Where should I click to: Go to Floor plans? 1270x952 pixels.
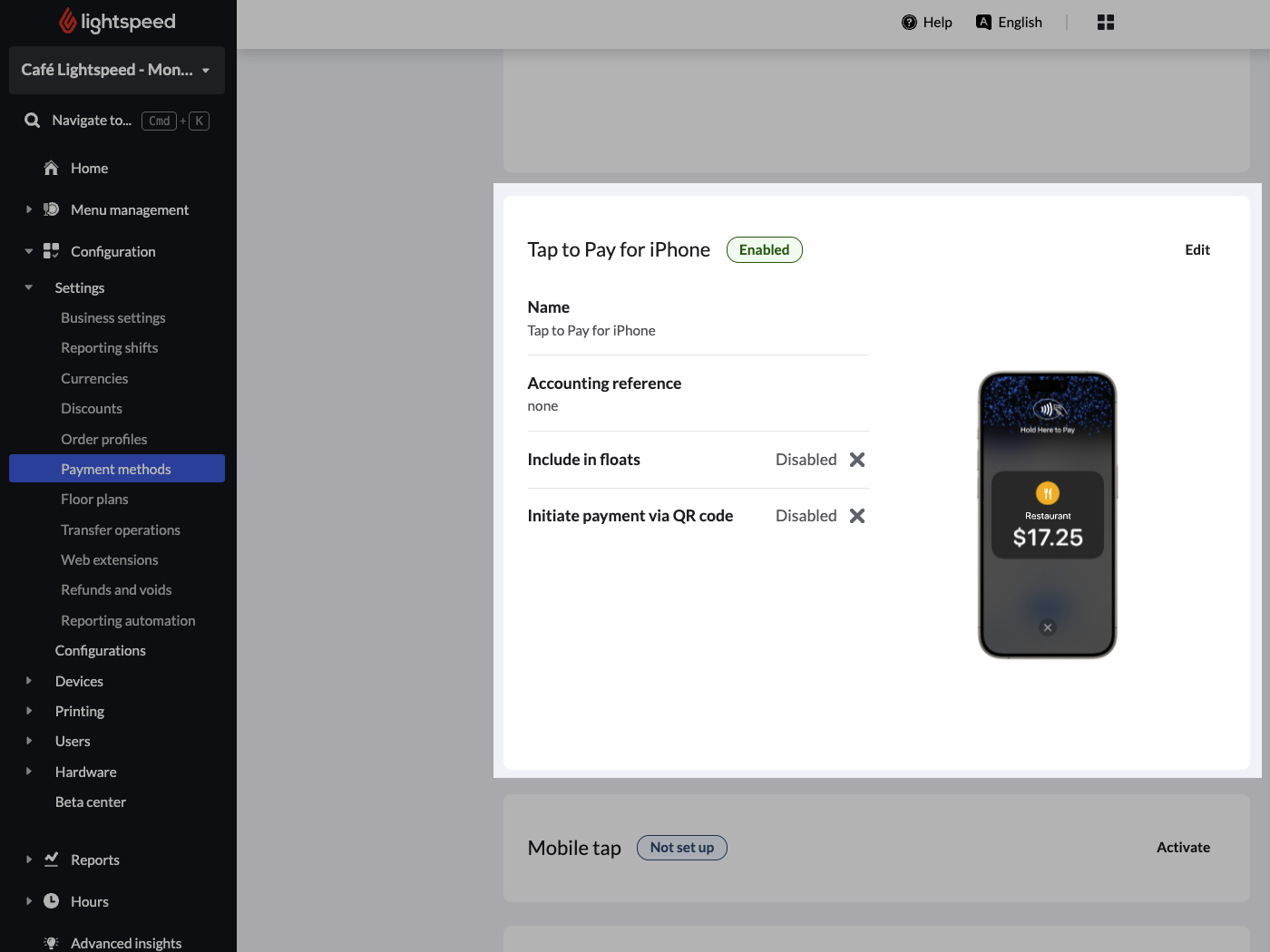[94, 500]
